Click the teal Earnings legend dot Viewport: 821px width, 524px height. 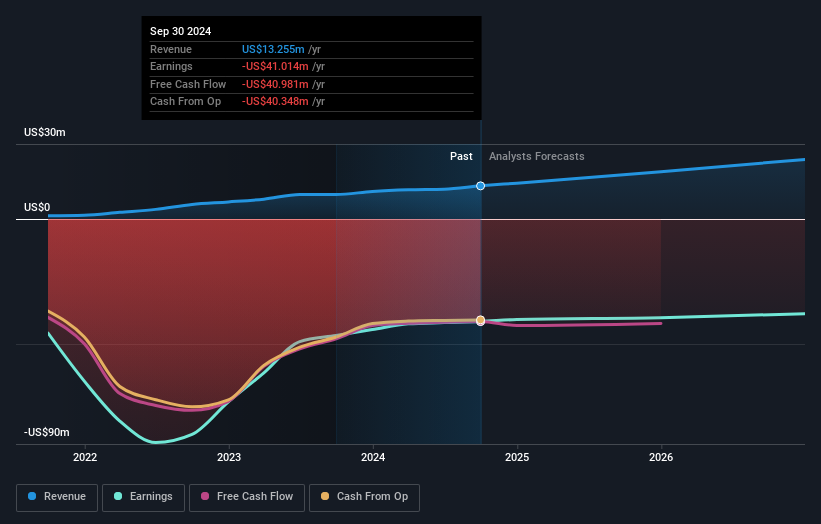point(118,496)
